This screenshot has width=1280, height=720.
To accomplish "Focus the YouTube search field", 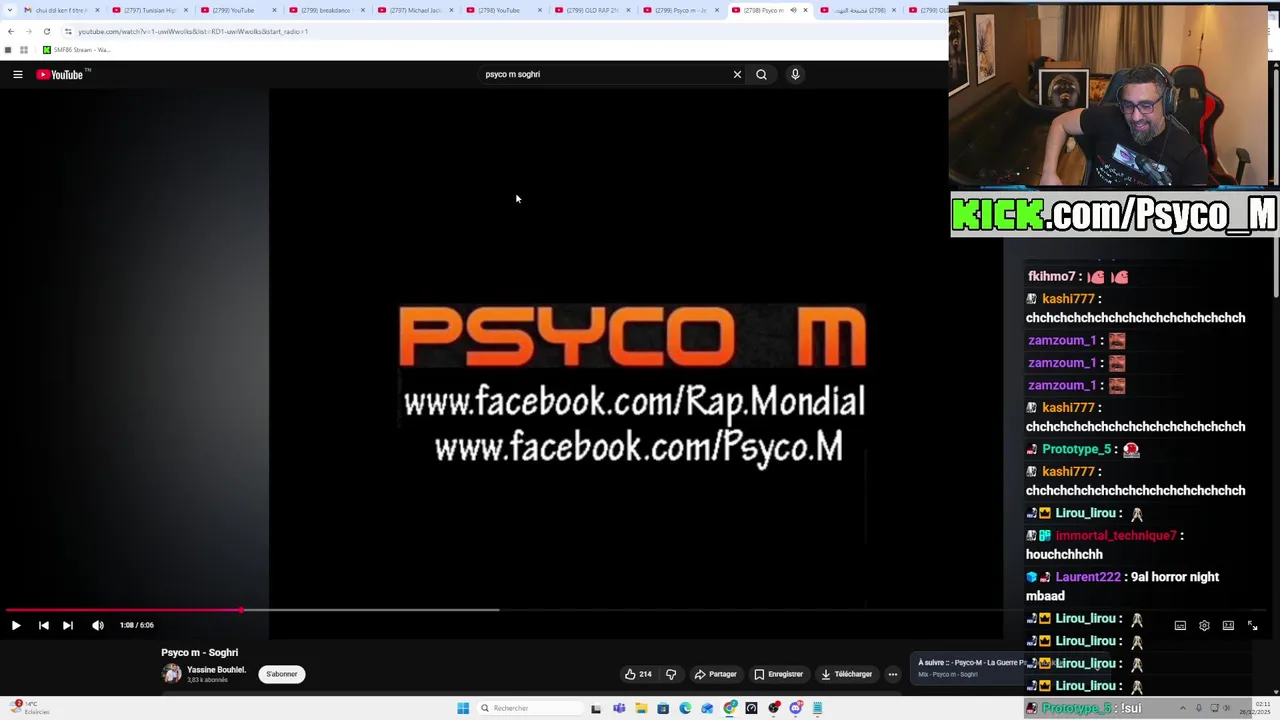I will 605,74.
